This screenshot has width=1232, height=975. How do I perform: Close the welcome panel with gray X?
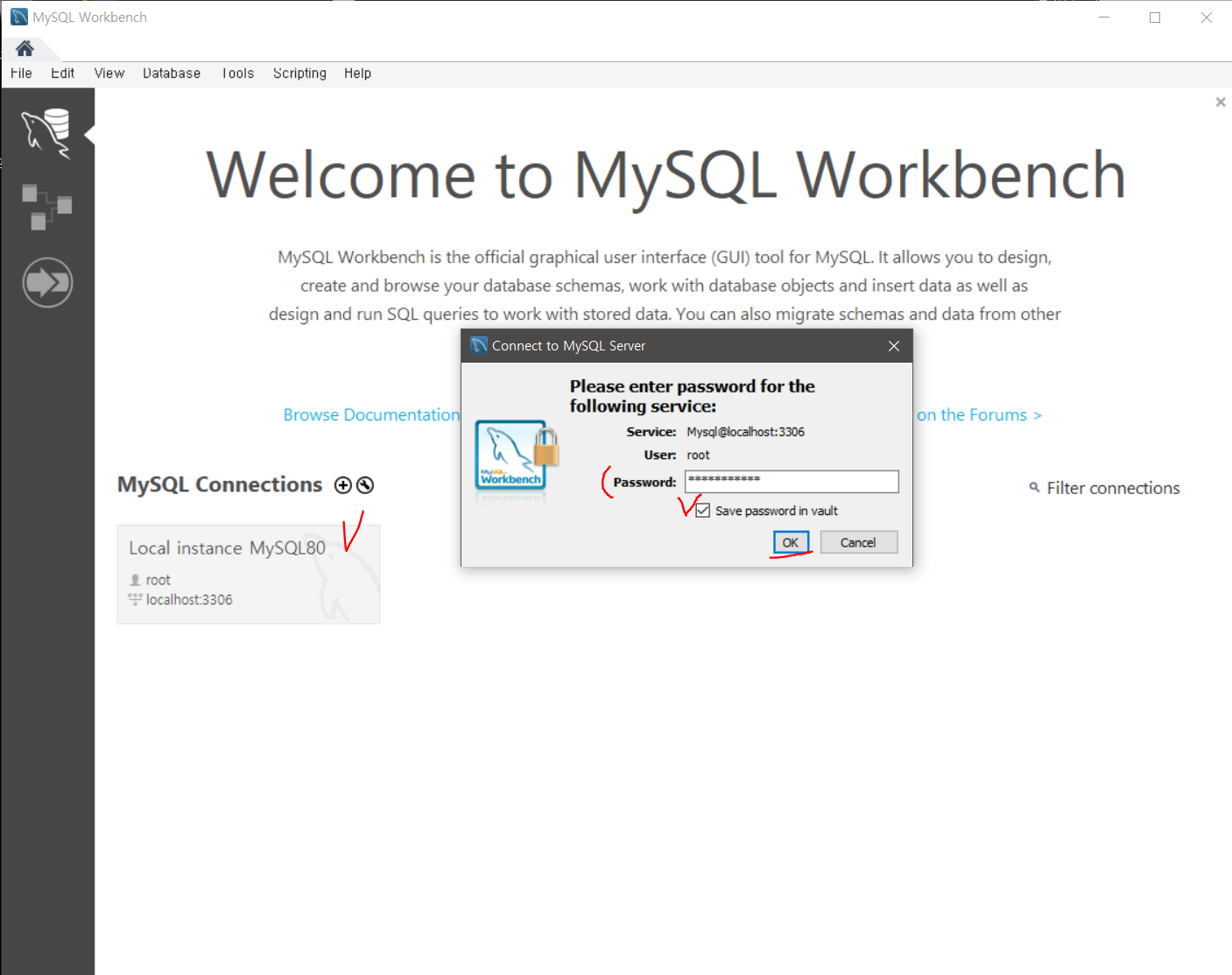tap(1221, 102)
